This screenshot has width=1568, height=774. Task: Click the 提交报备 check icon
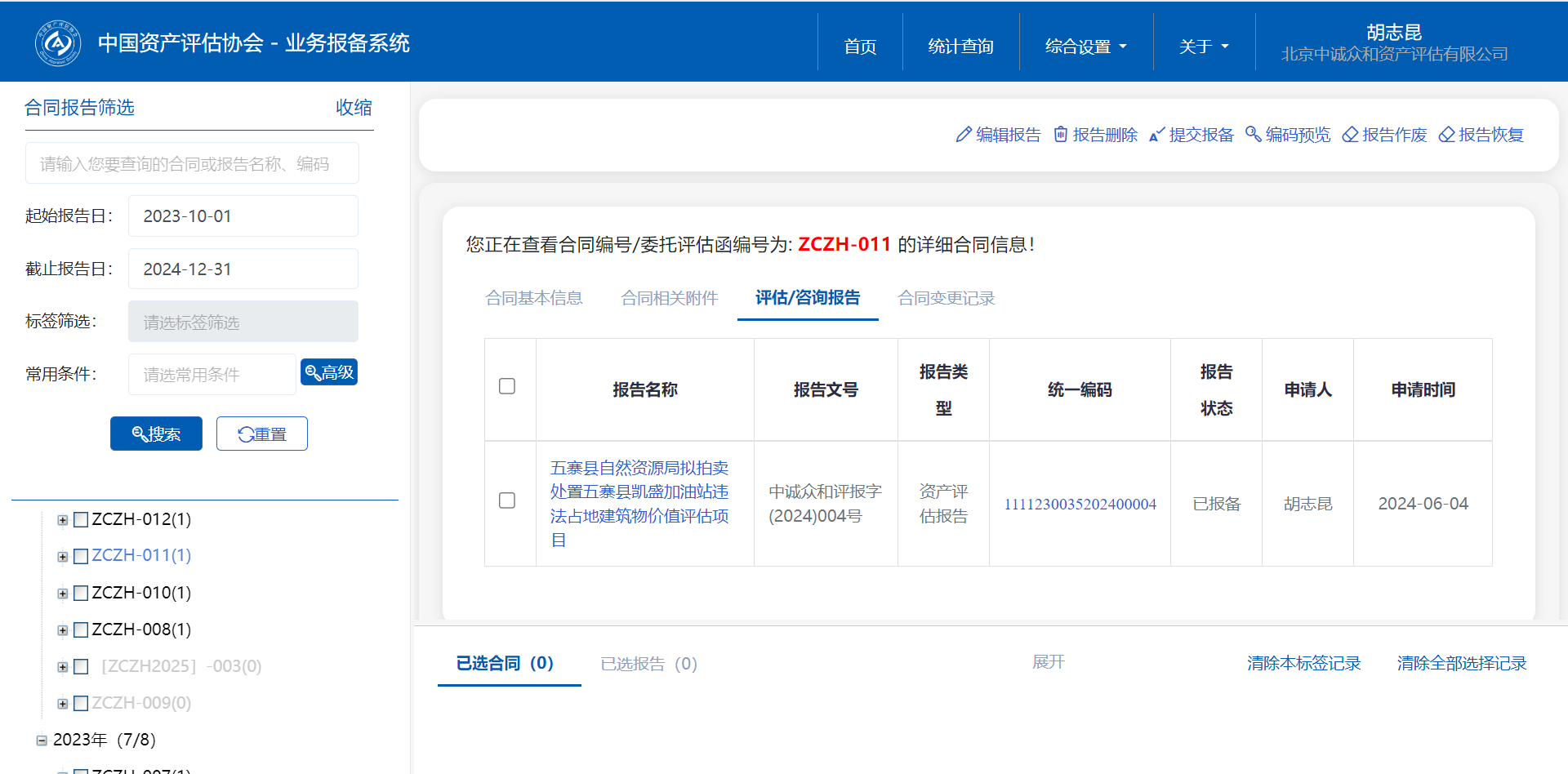click(x=1156, y=135)
